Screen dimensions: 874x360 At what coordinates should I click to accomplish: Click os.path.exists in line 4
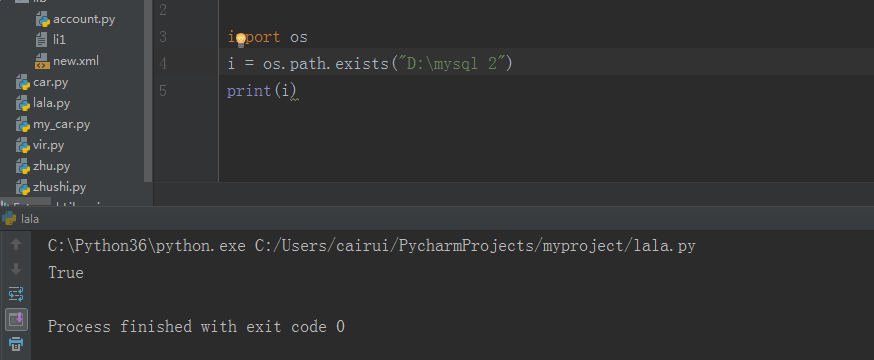(x=326, y=64)
